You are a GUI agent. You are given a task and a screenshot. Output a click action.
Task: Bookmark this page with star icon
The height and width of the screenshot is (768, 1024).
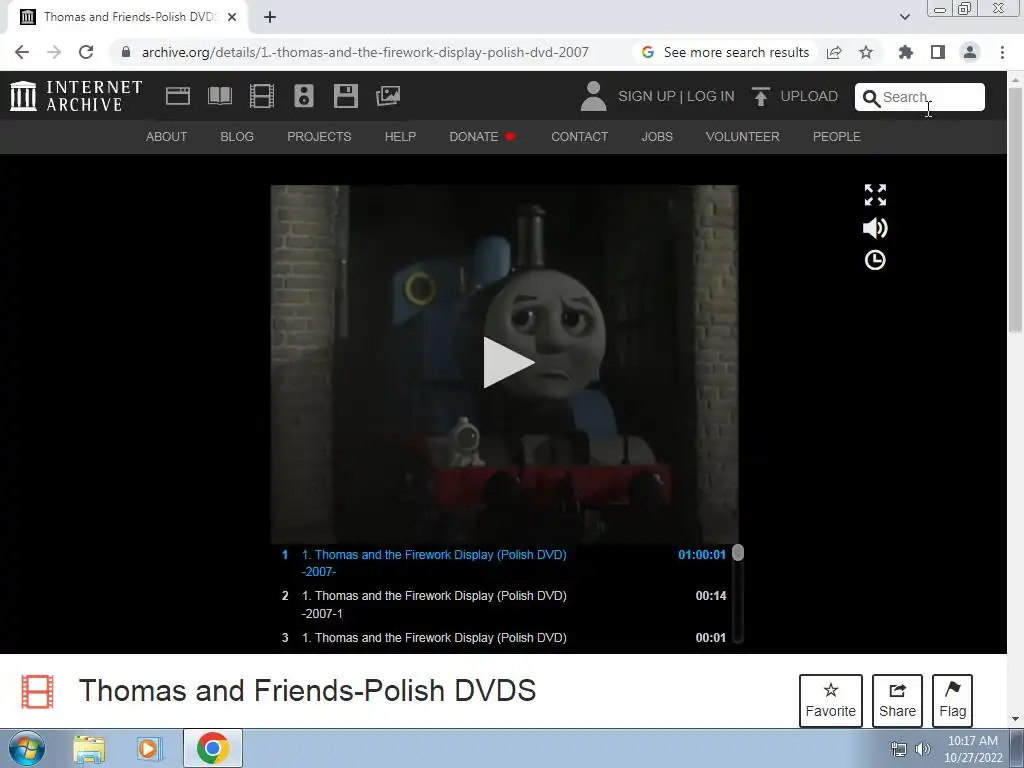tap(866, 52)
